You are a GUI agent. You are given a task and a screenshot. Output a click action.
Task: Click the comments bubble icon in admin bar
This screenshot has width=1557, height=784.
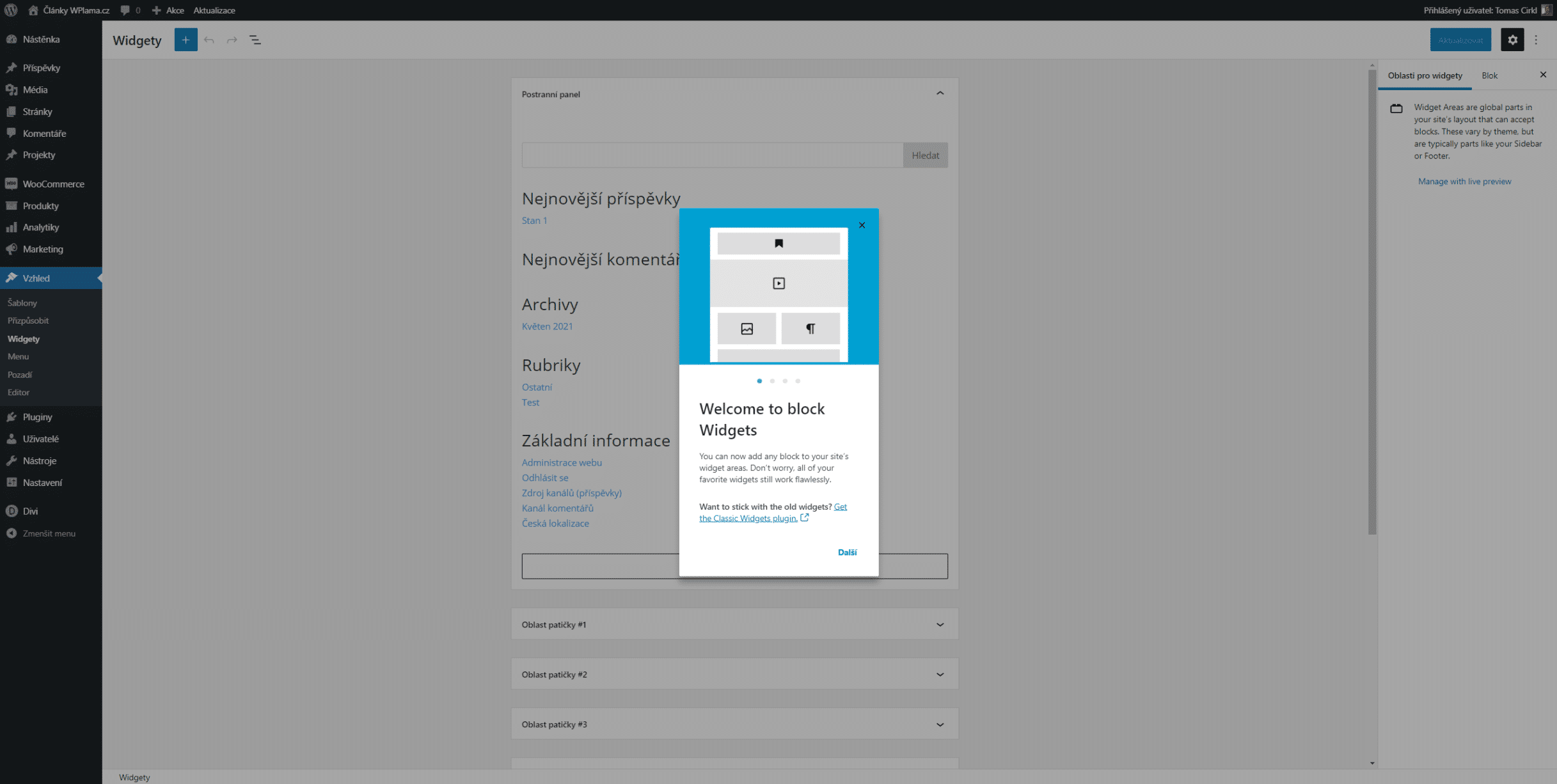pyautogui.click(x=124, y=10)
